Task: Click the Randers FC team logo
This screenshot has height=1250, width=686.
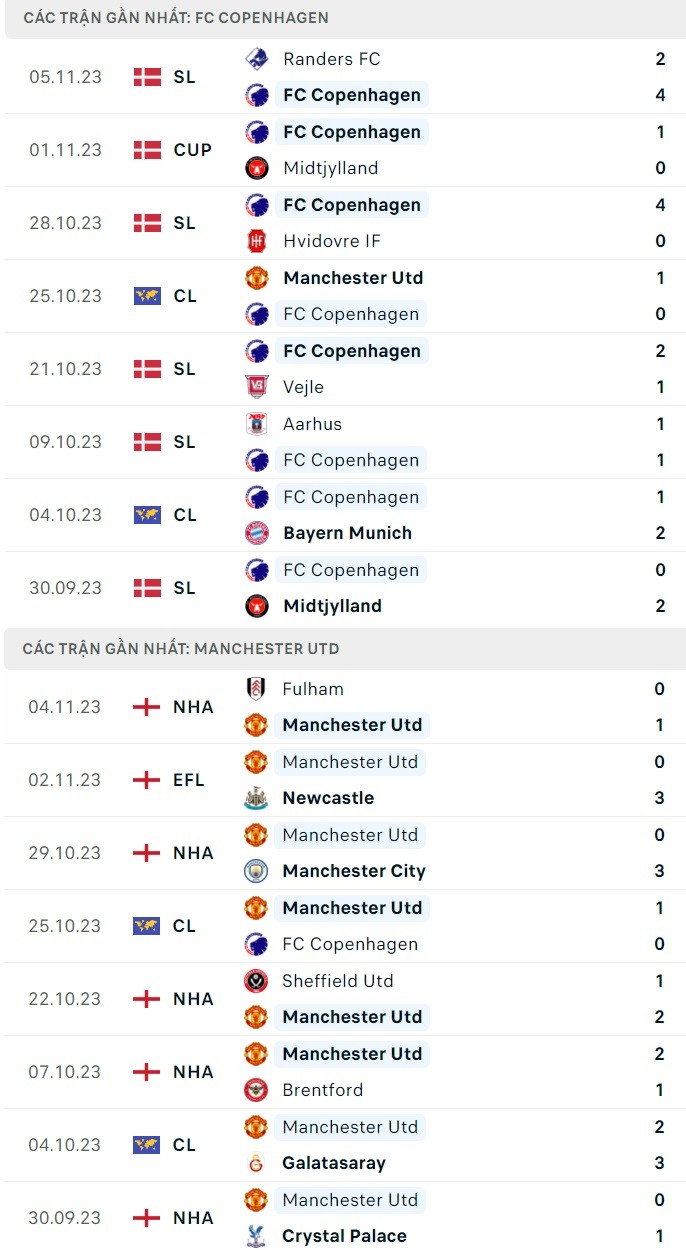Action: [257, 59]
